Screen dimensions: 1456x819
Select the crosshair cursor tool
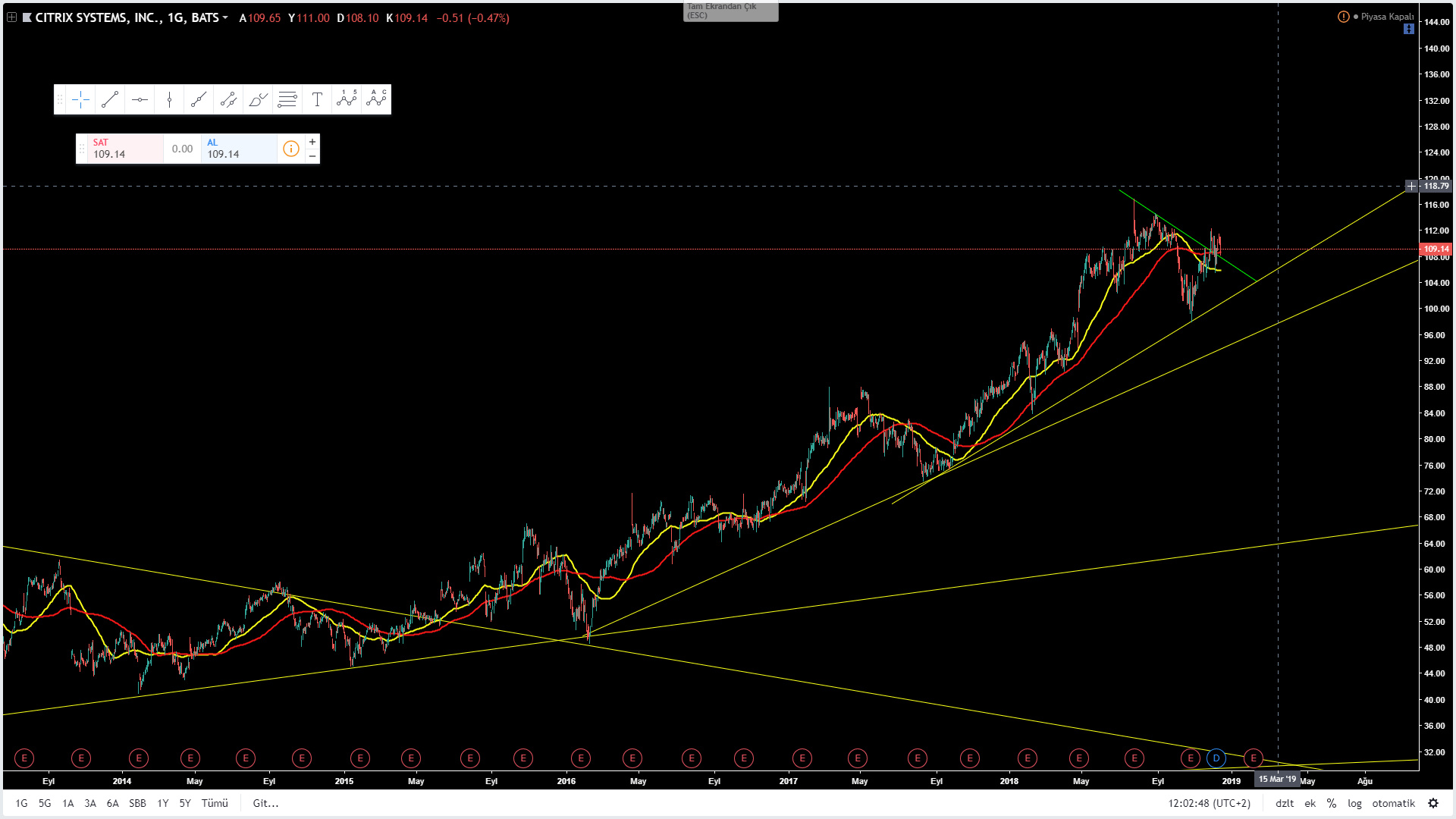click(x=80, y=99)
